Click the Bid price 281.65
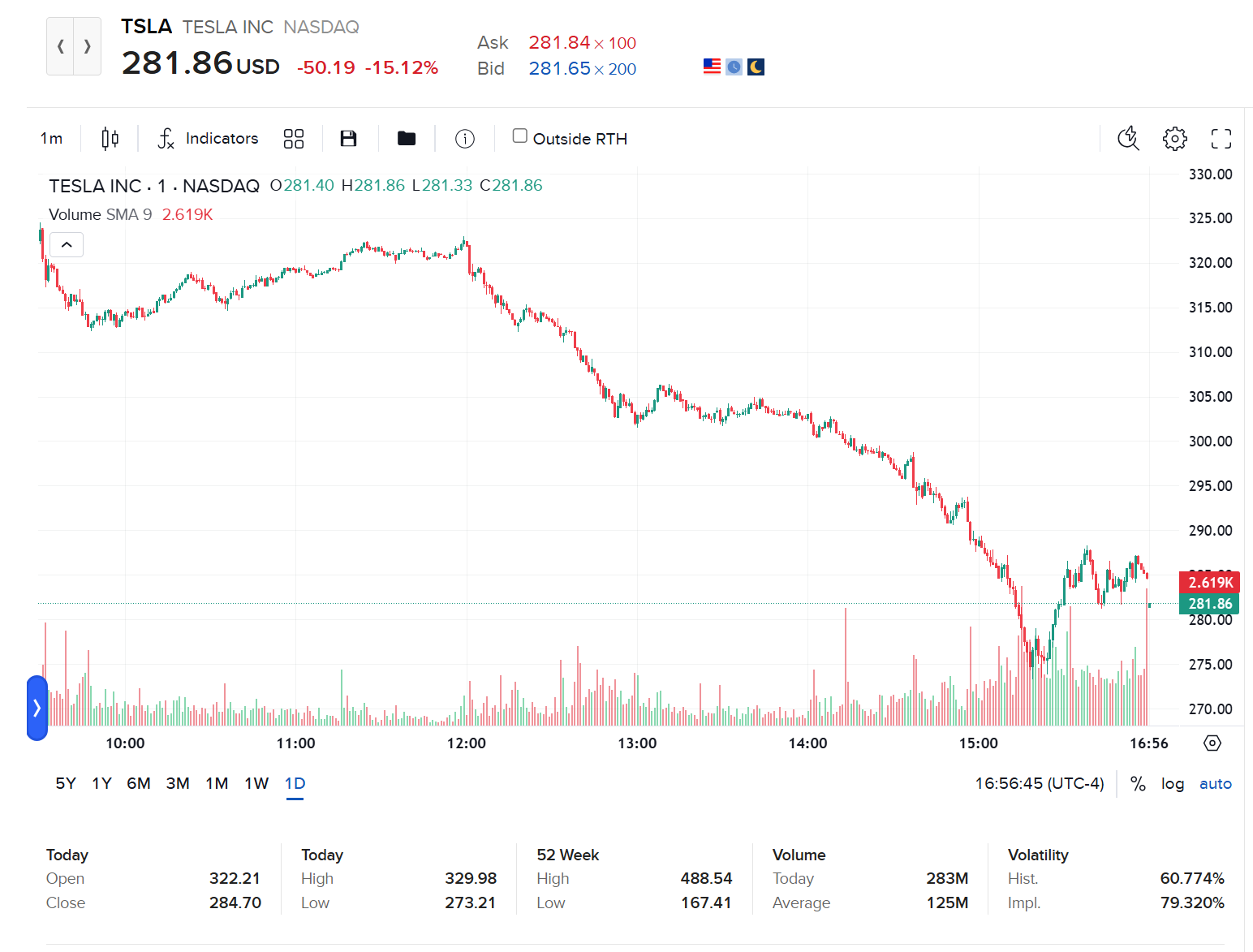Viewport: 1253px width, 952px height. [x=559, y=68]
